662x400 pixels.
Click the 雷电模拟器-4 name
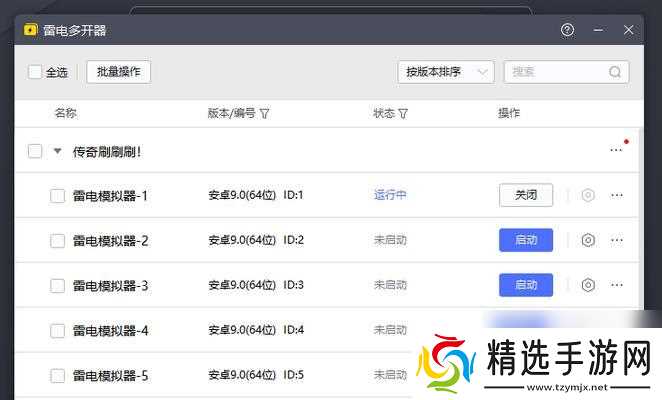coord(110,330)
